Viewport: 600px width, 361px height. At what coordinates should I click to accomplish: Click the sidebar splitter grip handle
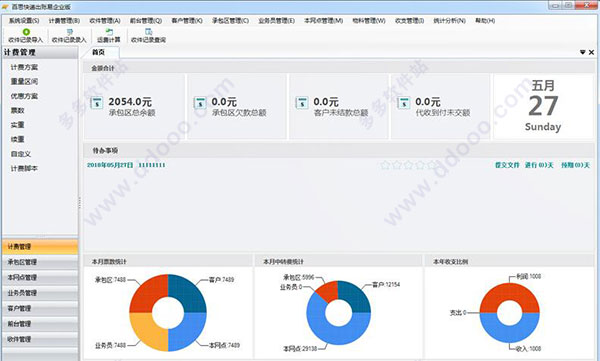click(x=80, y=203)
